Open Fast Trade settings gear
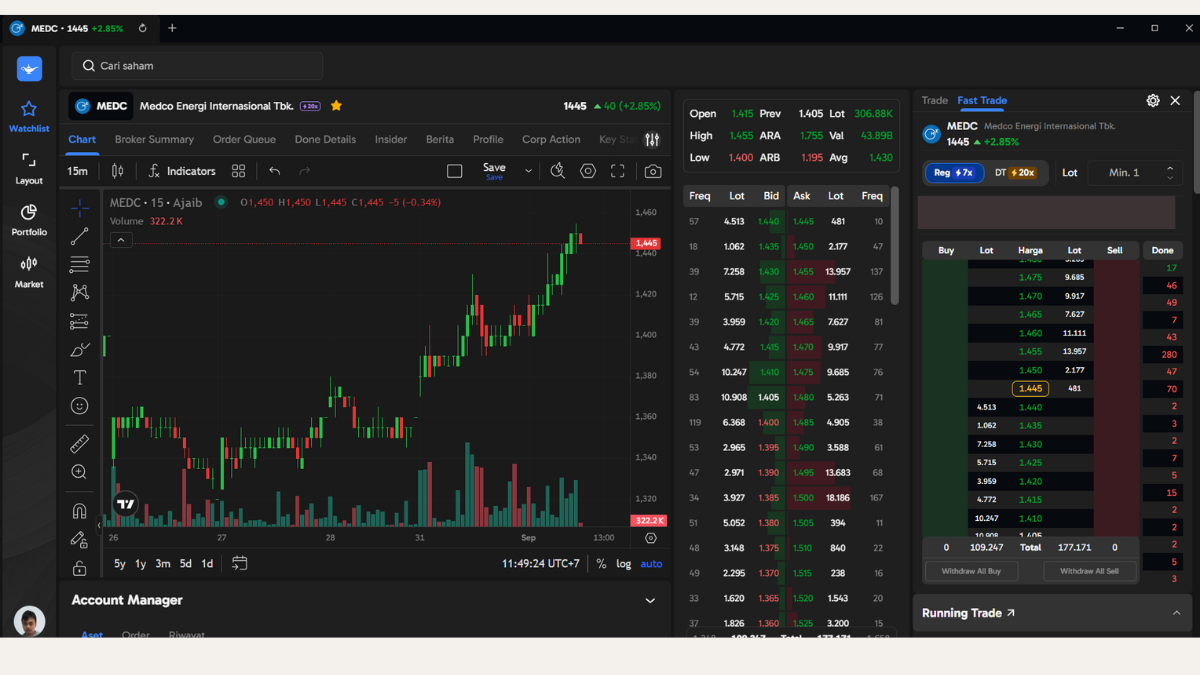 [x=1153, y=100]
